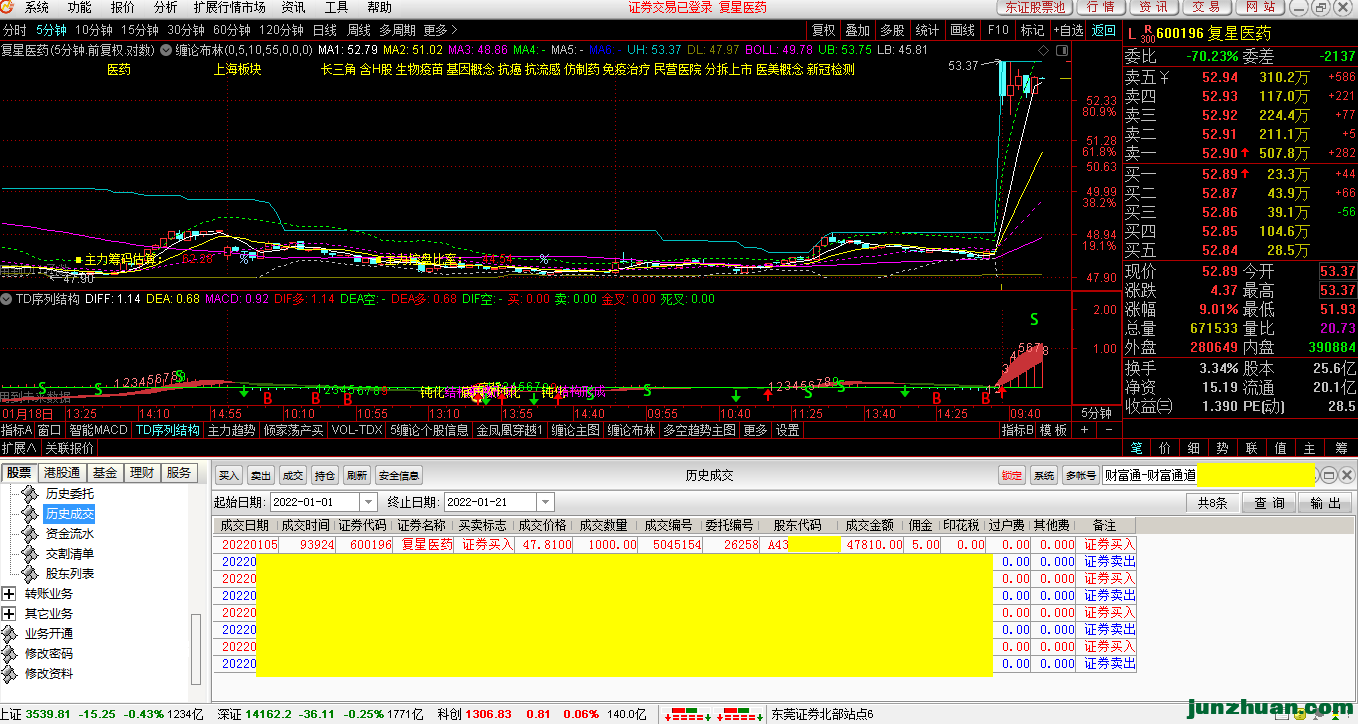Open 交割清单 in the sidebar tree
Viewport: 1358px width, 724px height.
[x=69, y=554]
